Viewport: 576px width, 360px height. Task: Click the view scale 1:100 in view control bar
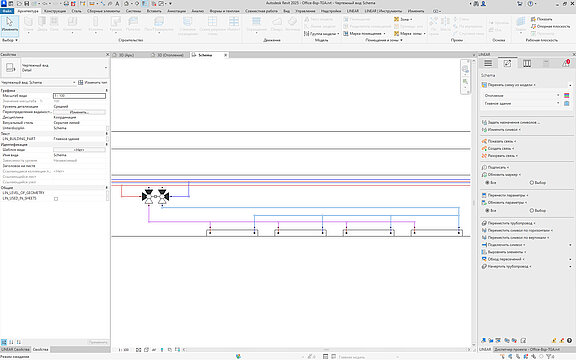tap(124, 350)
